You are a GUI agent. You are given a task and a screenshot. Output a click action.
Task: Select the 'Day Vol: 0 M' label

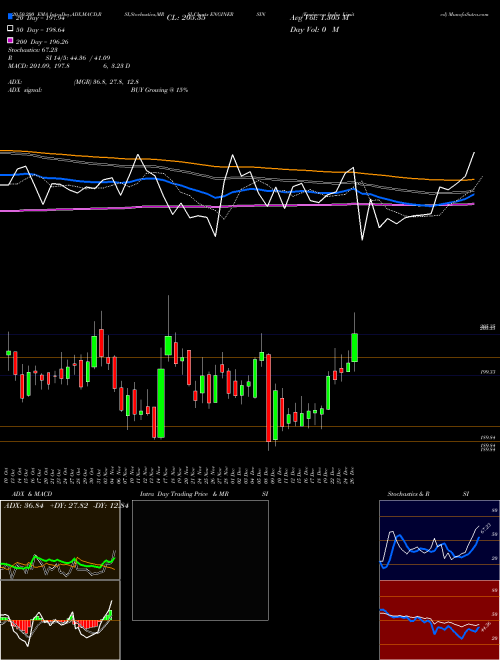(x=314, y=30)
